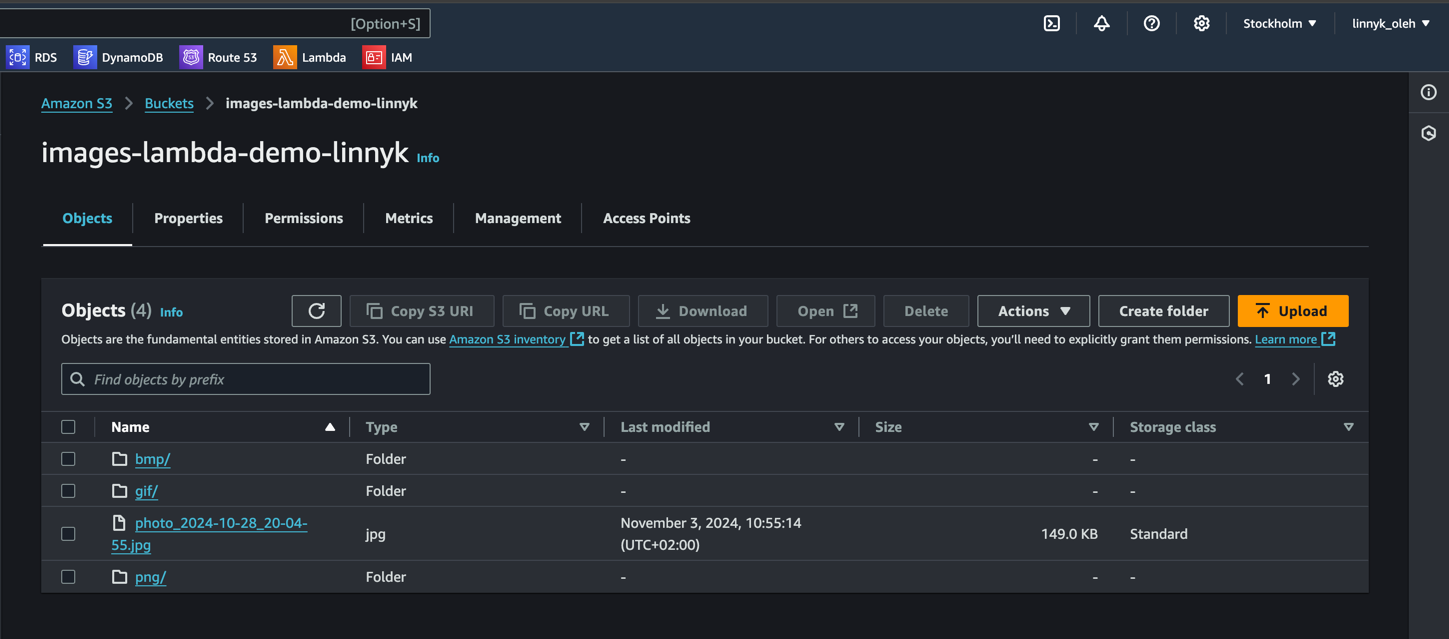Switch to the Management tab
This screenshot has height=639, width=1449.
point(518,218)
